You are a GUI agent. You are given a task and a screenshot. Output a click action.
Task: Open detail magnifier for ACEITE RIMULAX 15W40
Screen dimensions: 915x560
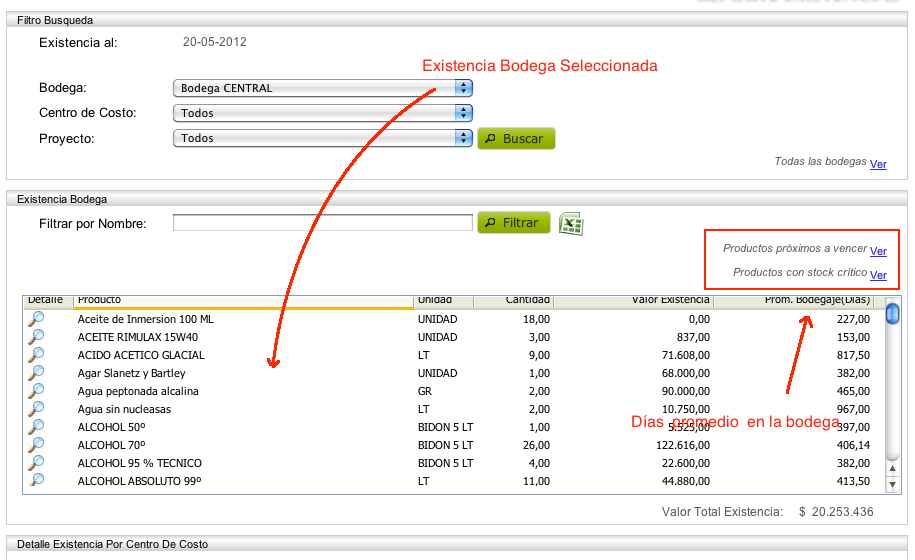36,337
